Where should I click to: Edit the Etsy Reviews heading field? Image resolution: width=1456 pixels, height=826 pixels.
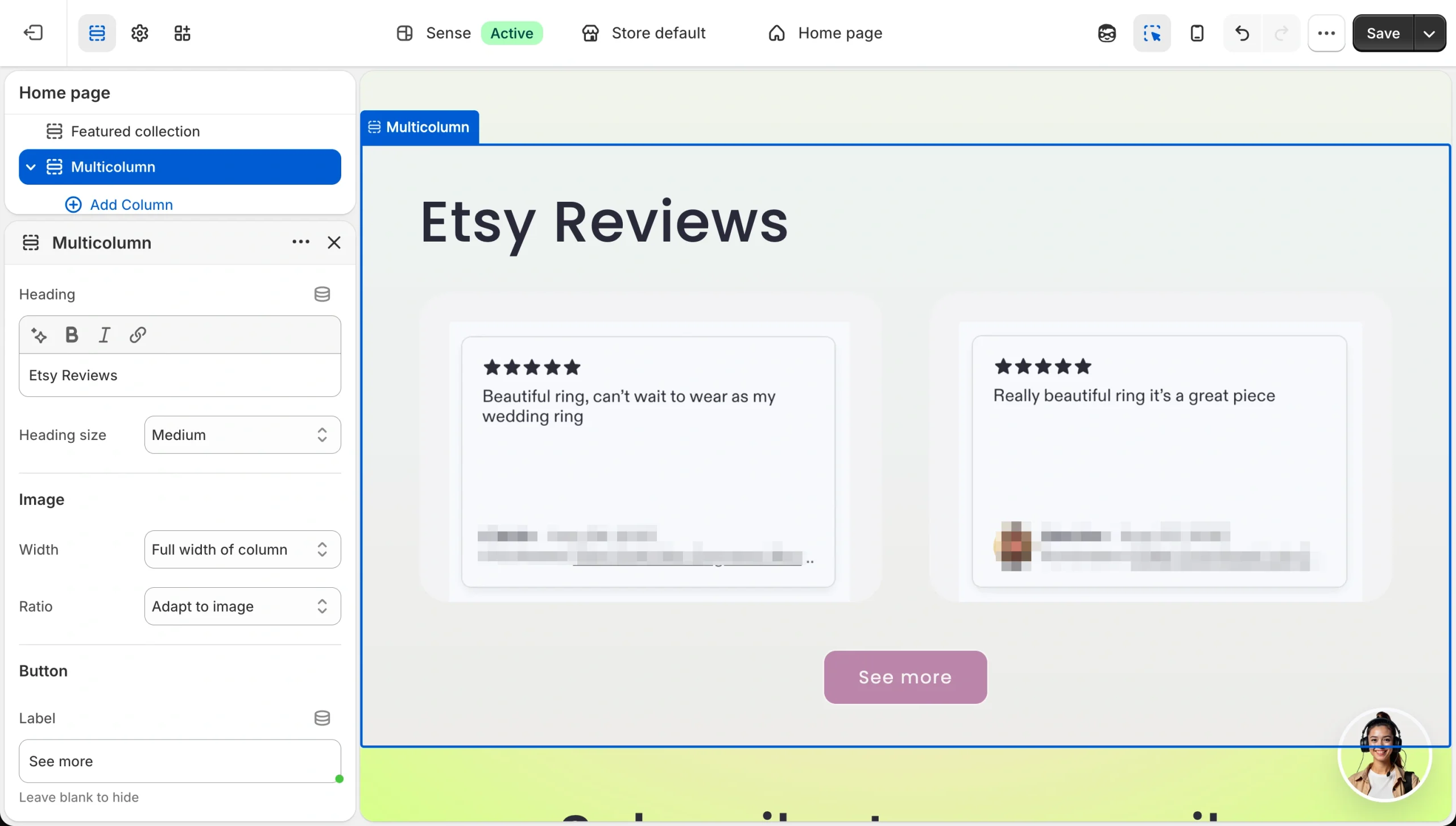click(180, 375)
